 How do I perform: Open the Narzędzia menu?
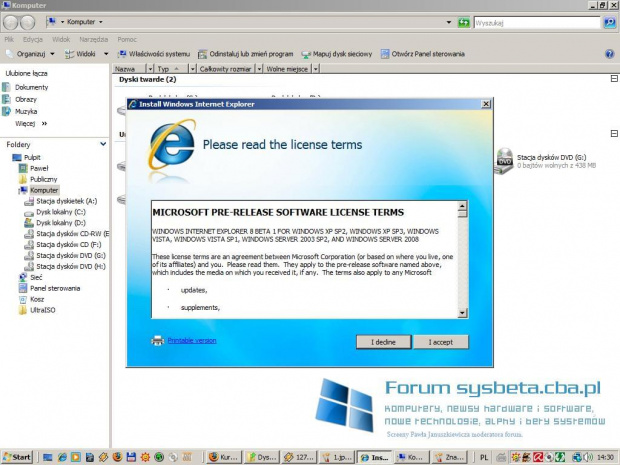click(x=93, y=40)
